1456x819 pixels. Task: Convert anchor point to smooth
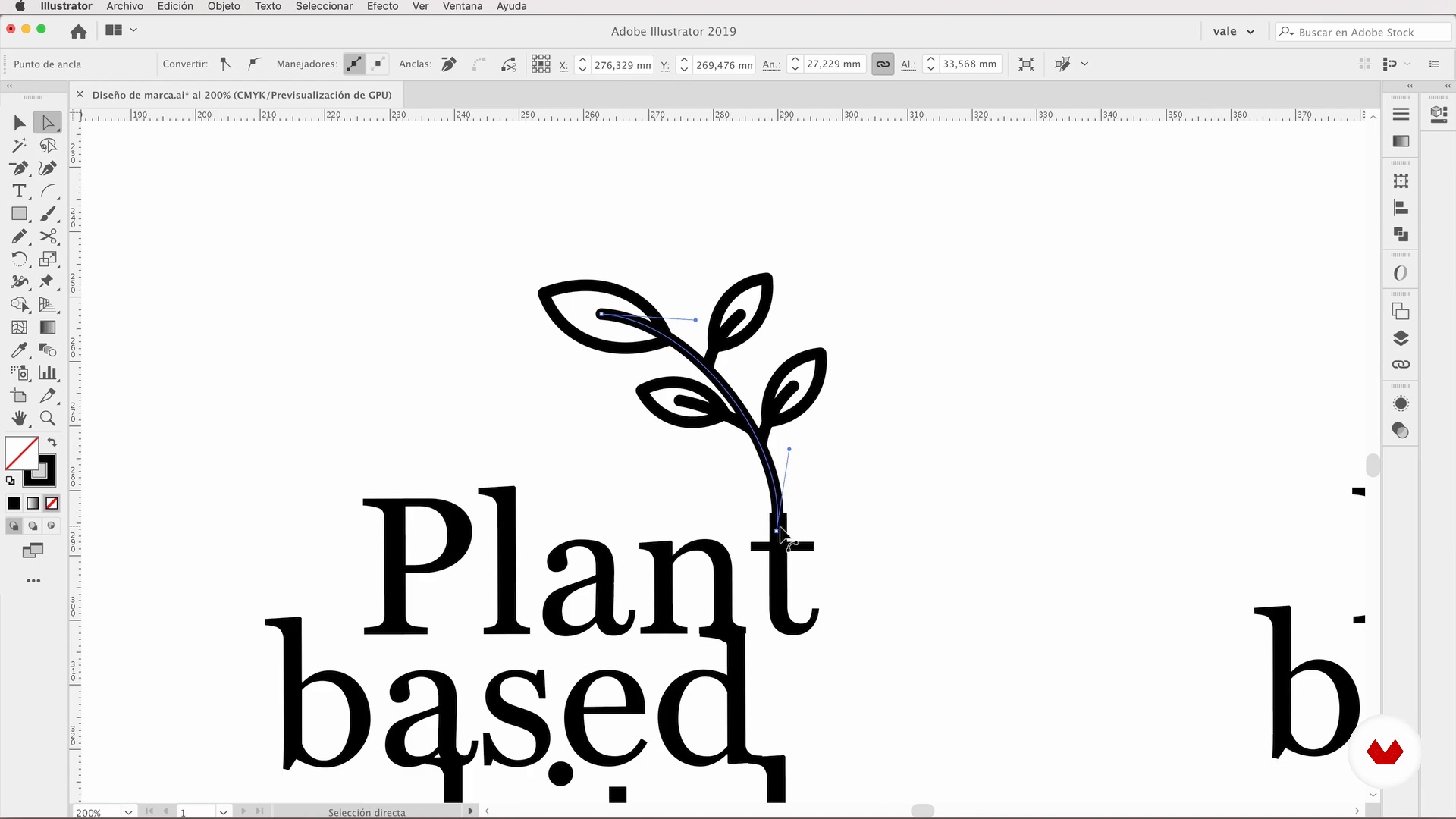[254, 64]
